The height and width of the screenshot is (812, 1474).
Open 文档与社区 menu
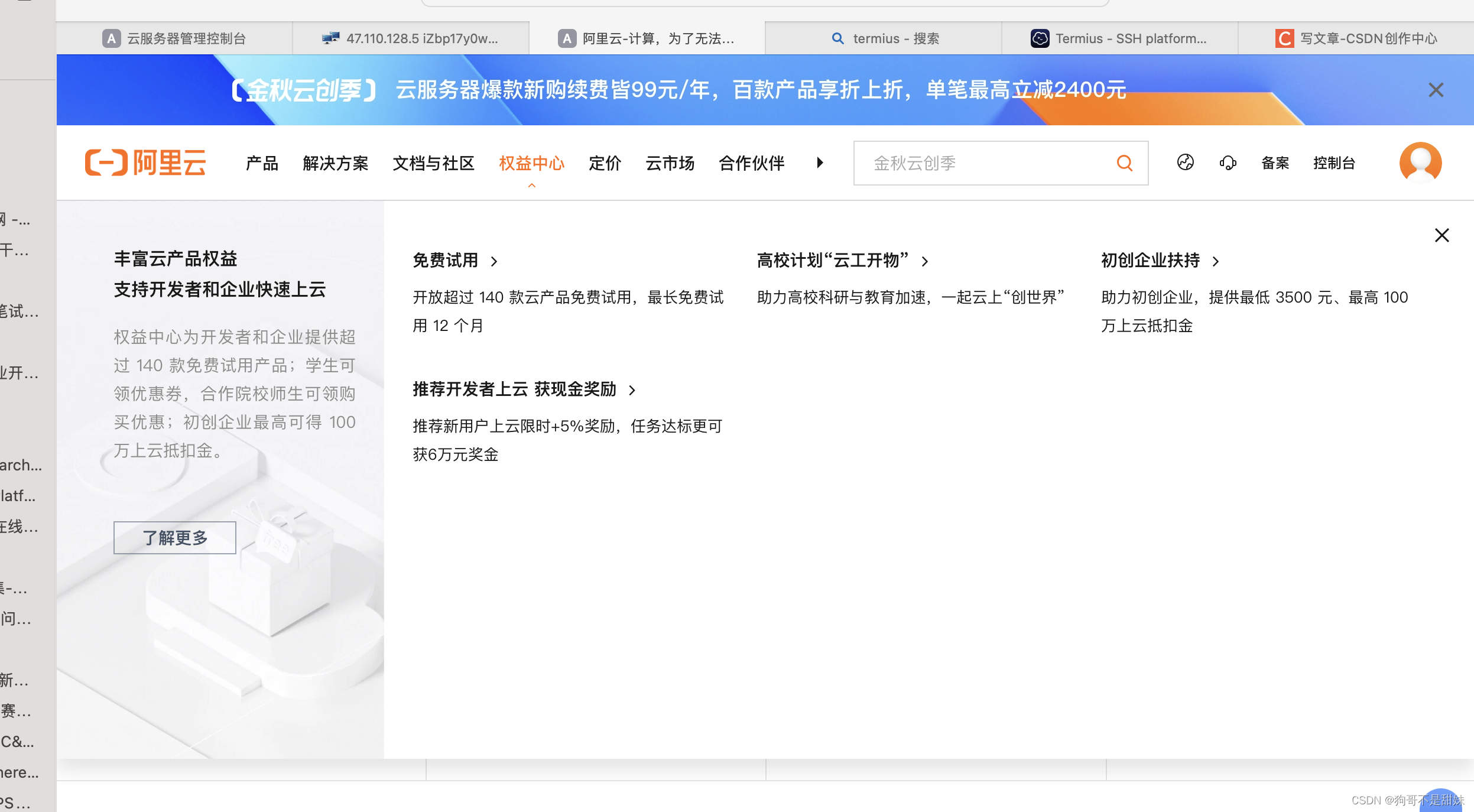coord(433,163)
